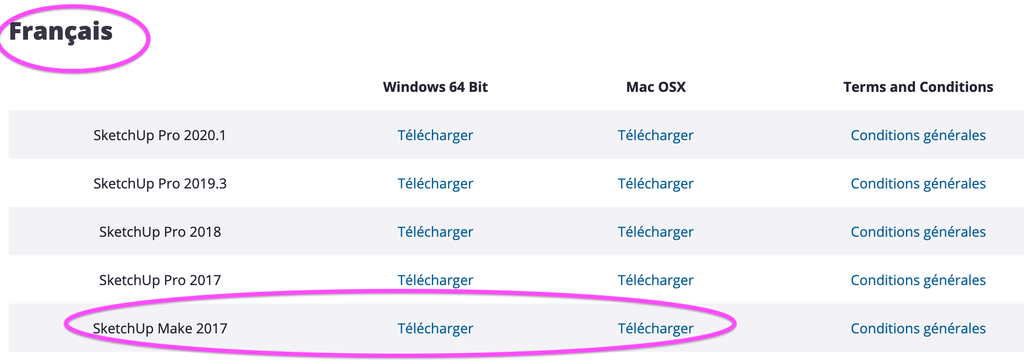Open Conditions générales for SketchUp Make 2017
The width and height of the screenshot is (1024, 364).
[x=918, y=328]
